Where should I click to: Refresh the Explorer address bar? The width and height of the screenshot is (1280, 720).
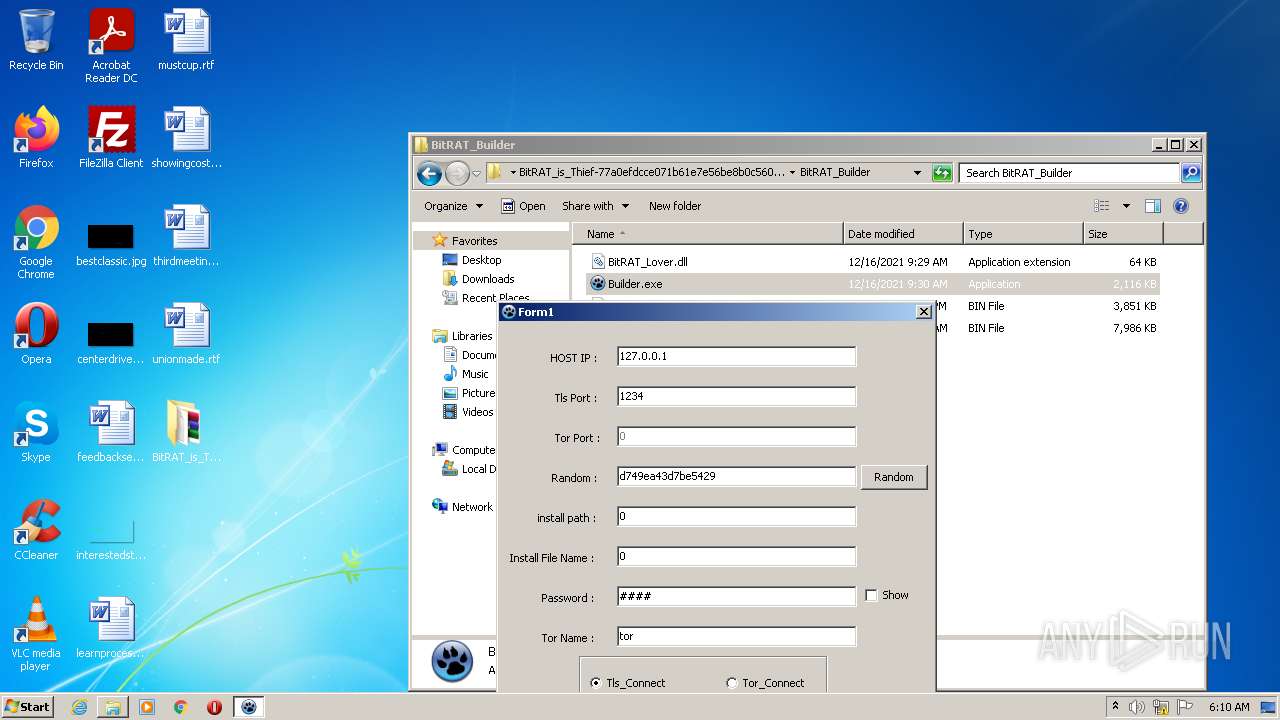942,173
